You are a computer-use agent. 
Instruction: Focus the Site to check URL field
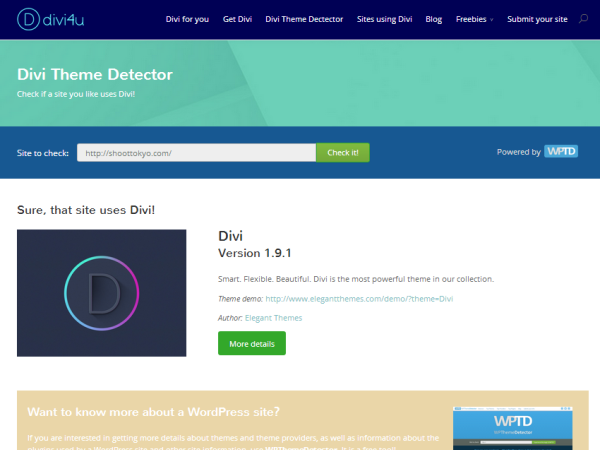click(197, 153)
